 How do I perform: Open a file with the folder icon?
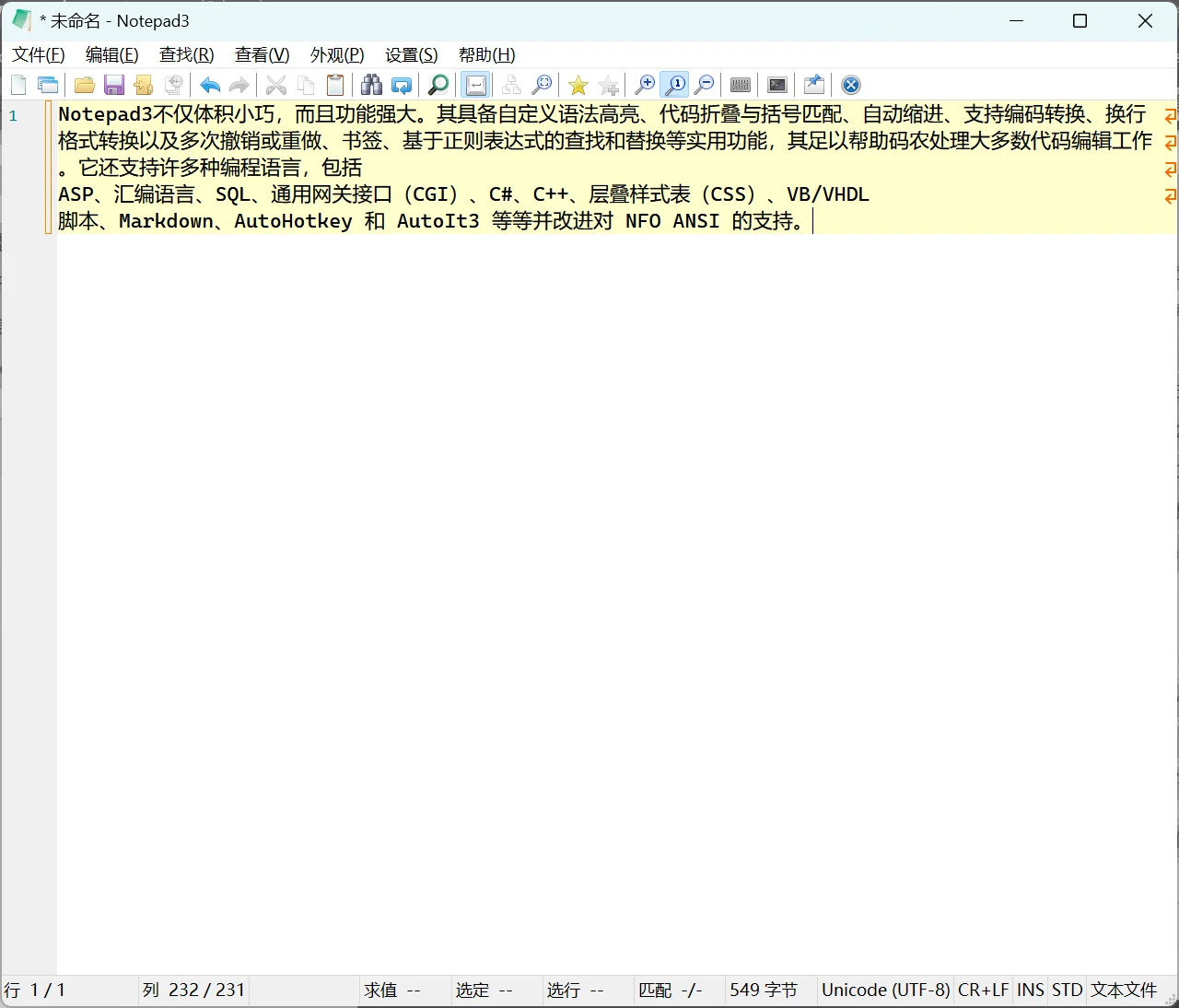coord(85,86)
